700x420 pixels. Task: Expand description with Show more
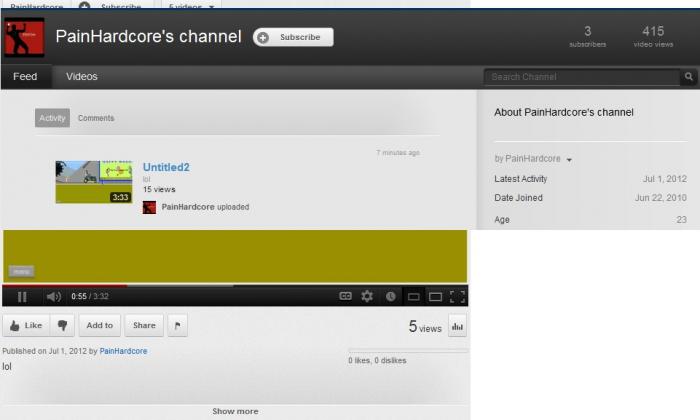click(235, 411)
